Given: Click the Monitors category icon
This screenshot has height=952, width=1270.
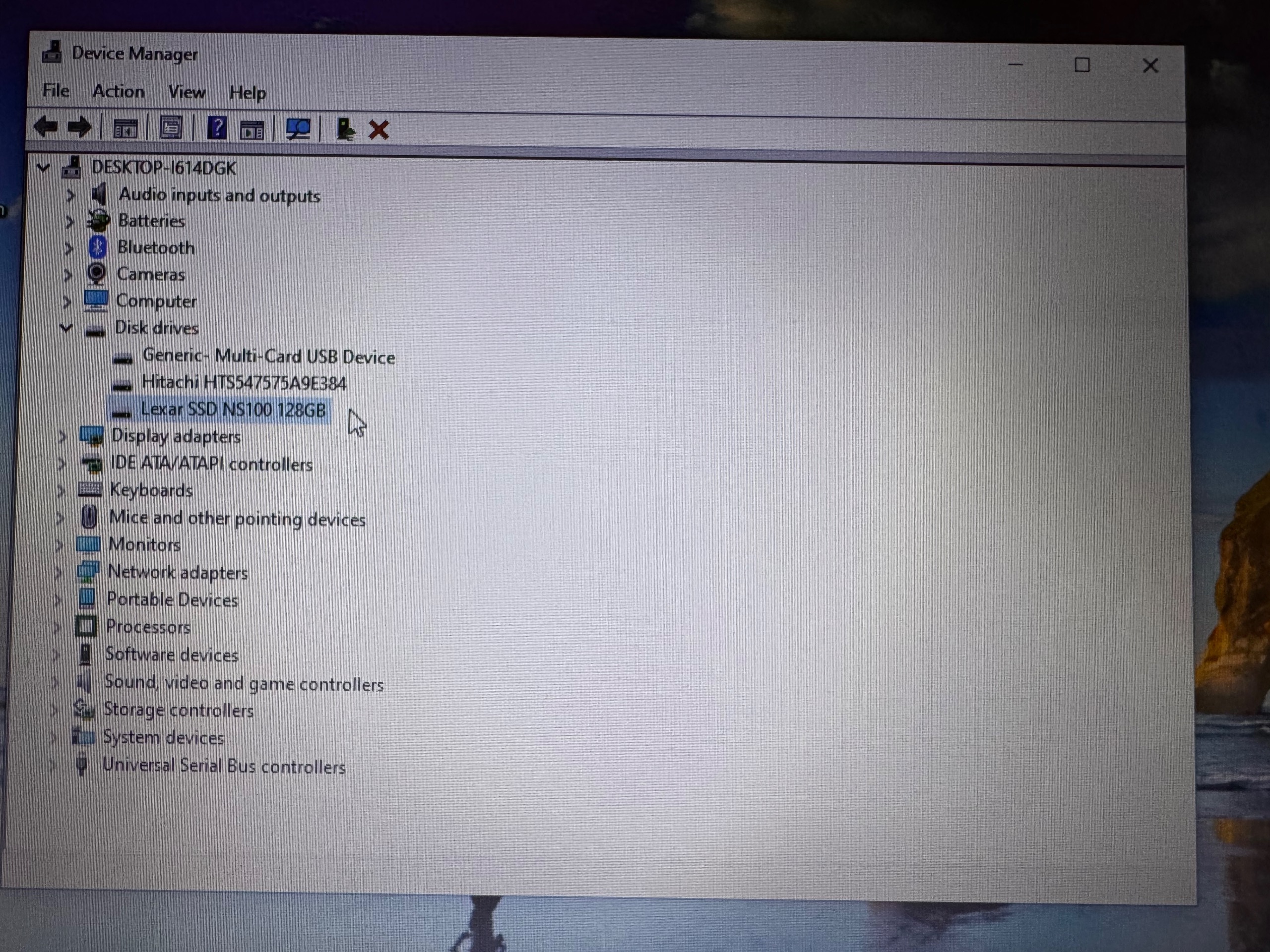Looking at the screenshot, I should pyautogui.click(x=88, y=543).
